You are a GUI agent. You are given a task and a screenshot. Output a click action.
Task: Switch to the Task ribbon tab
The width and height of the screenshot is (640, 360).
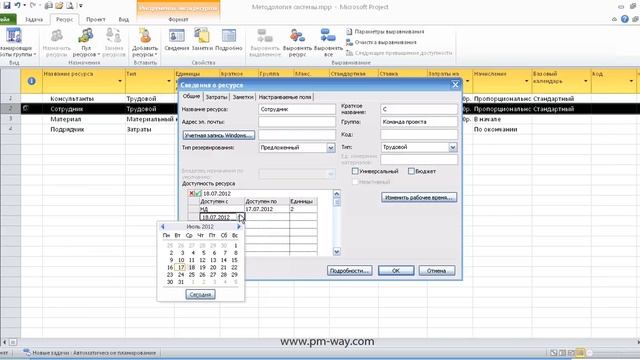click(x=34, y=19)
